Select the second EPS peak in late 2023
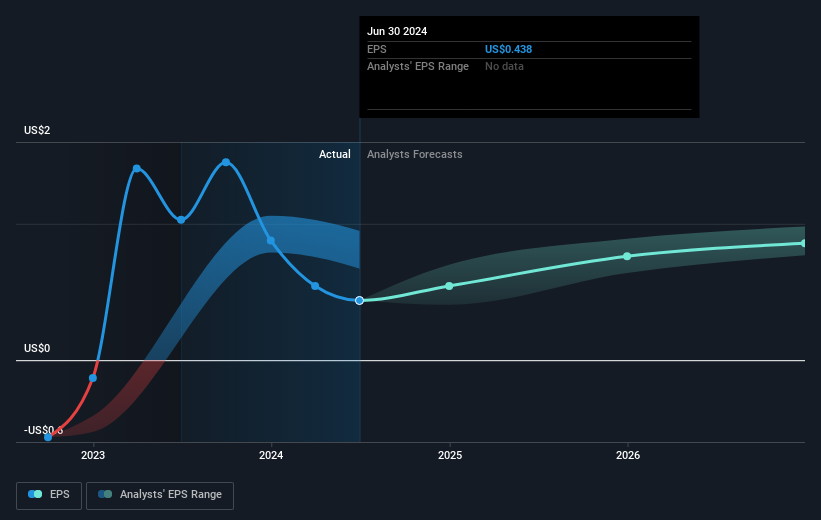 [x=226, y=162]
